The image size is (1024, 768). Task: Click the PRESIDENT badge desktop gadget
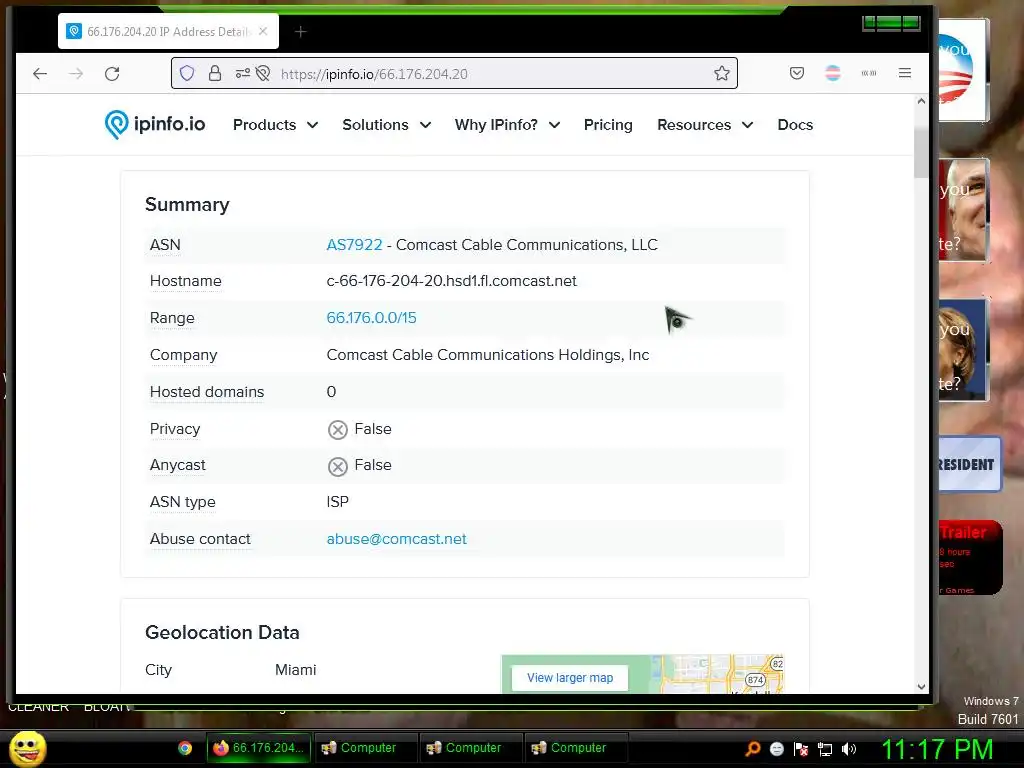click(x=969, y=464)
